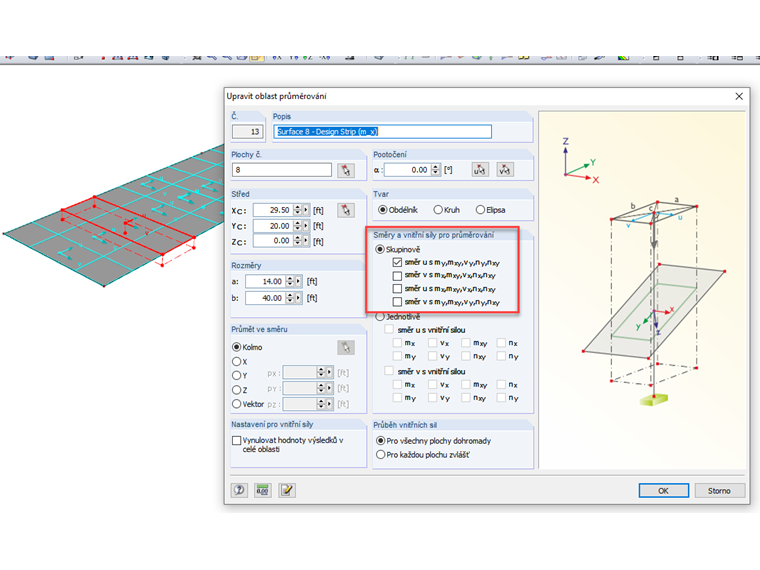Click the pick-direction icon in Průmět ve směru
The width and height of the screenshot is (760, 570).
tap(346, 348)
